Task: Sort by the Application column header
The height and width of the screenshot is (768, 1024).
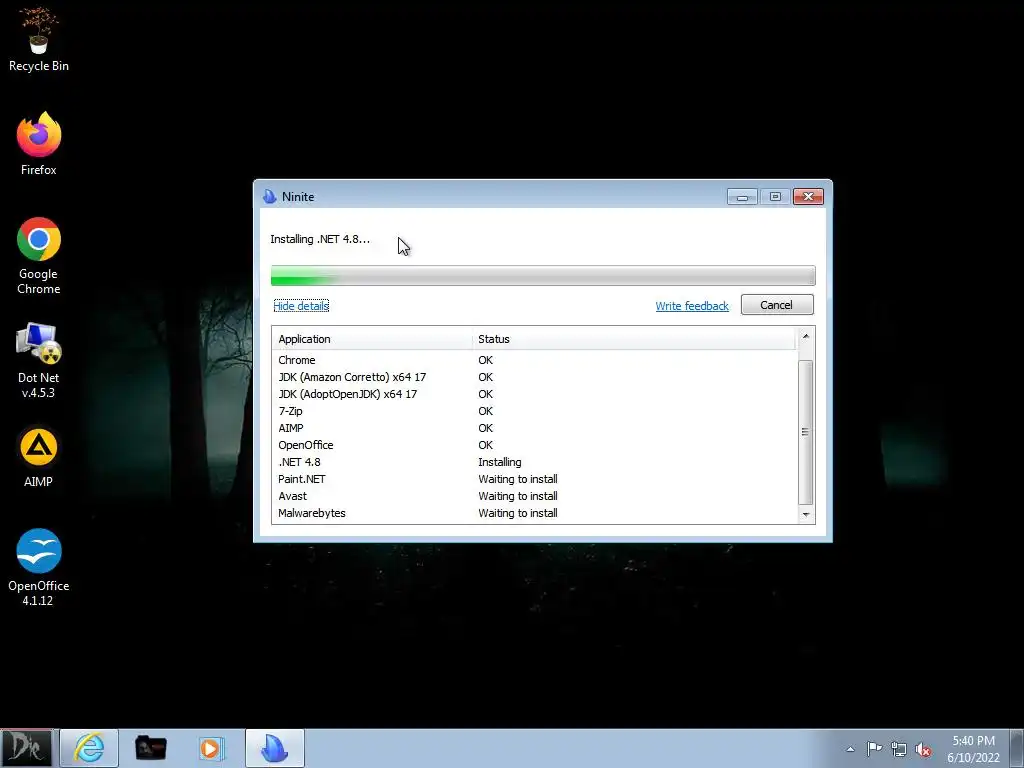Action: [x=372, y=339]
